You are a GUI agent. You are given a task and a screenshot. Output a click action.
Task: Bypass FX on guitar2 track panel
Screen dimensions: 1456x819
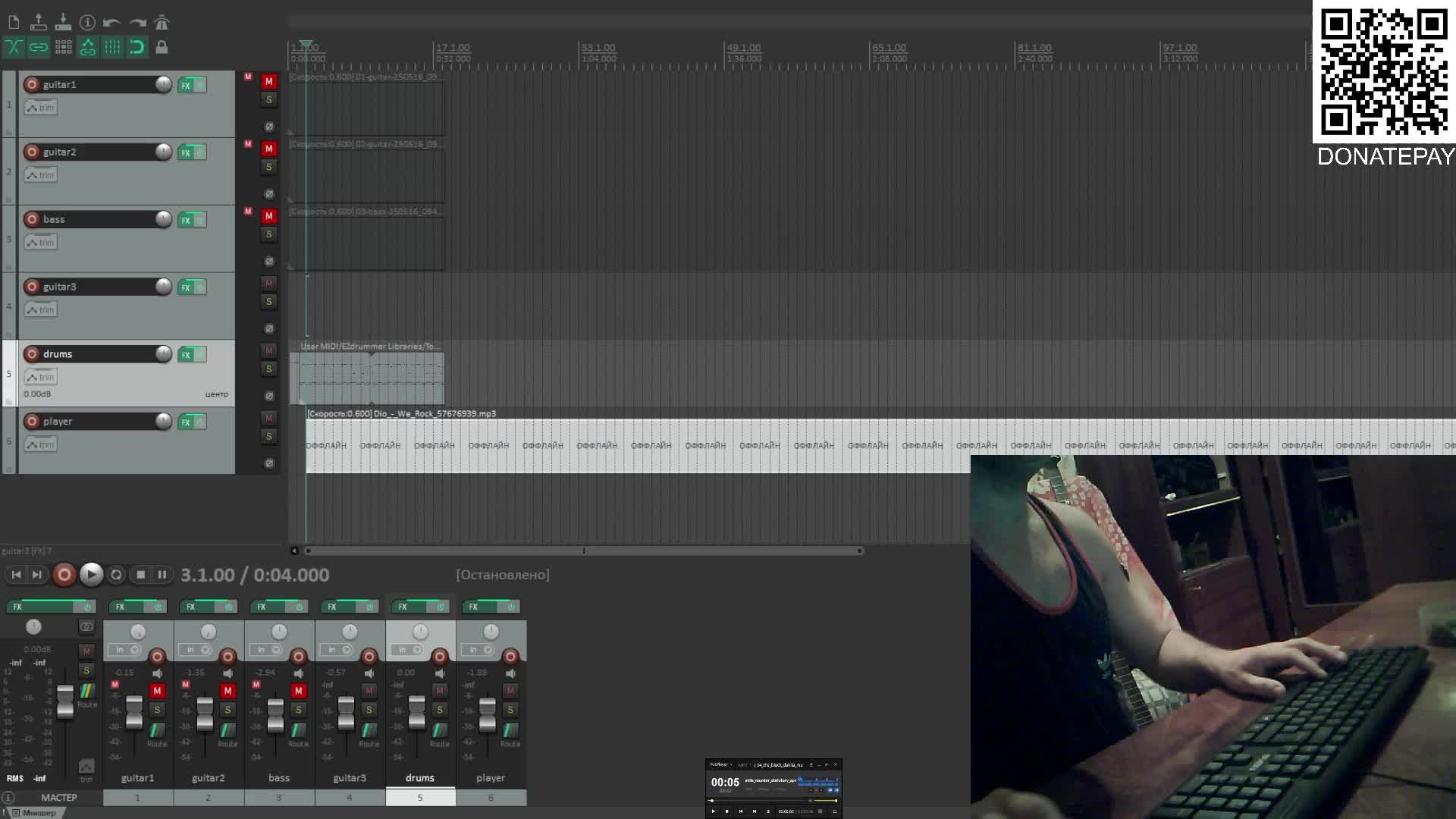tap(200, 153)
